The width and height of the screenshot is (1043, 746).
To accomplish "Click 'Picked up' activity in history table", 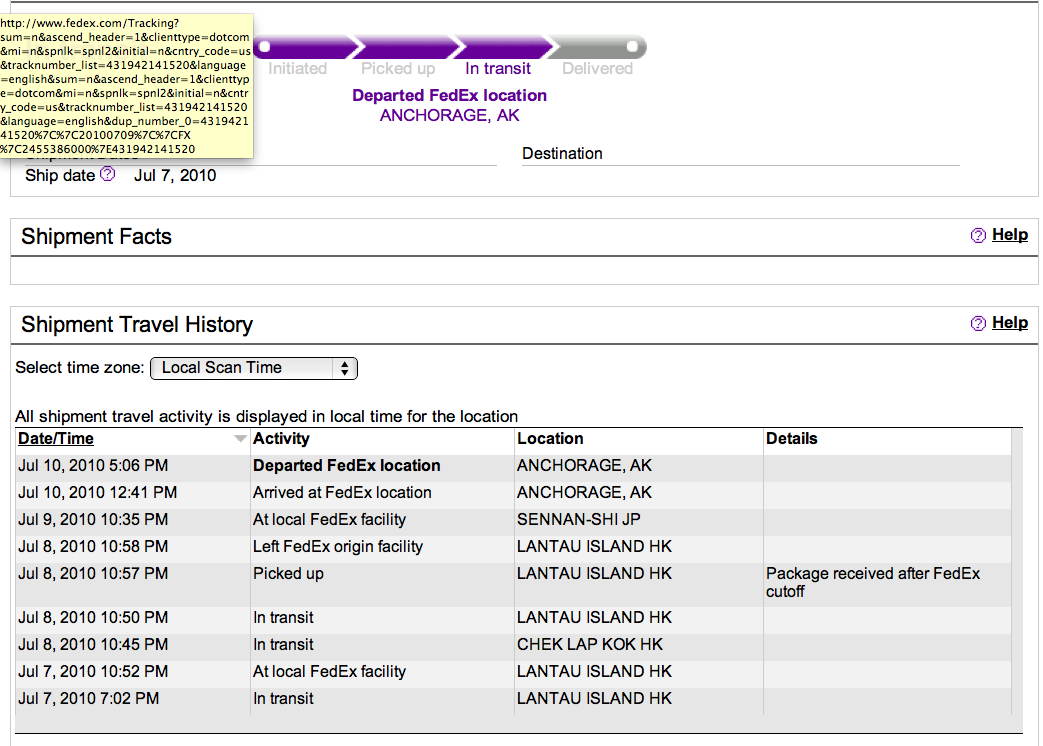I will tap(288, 574).
